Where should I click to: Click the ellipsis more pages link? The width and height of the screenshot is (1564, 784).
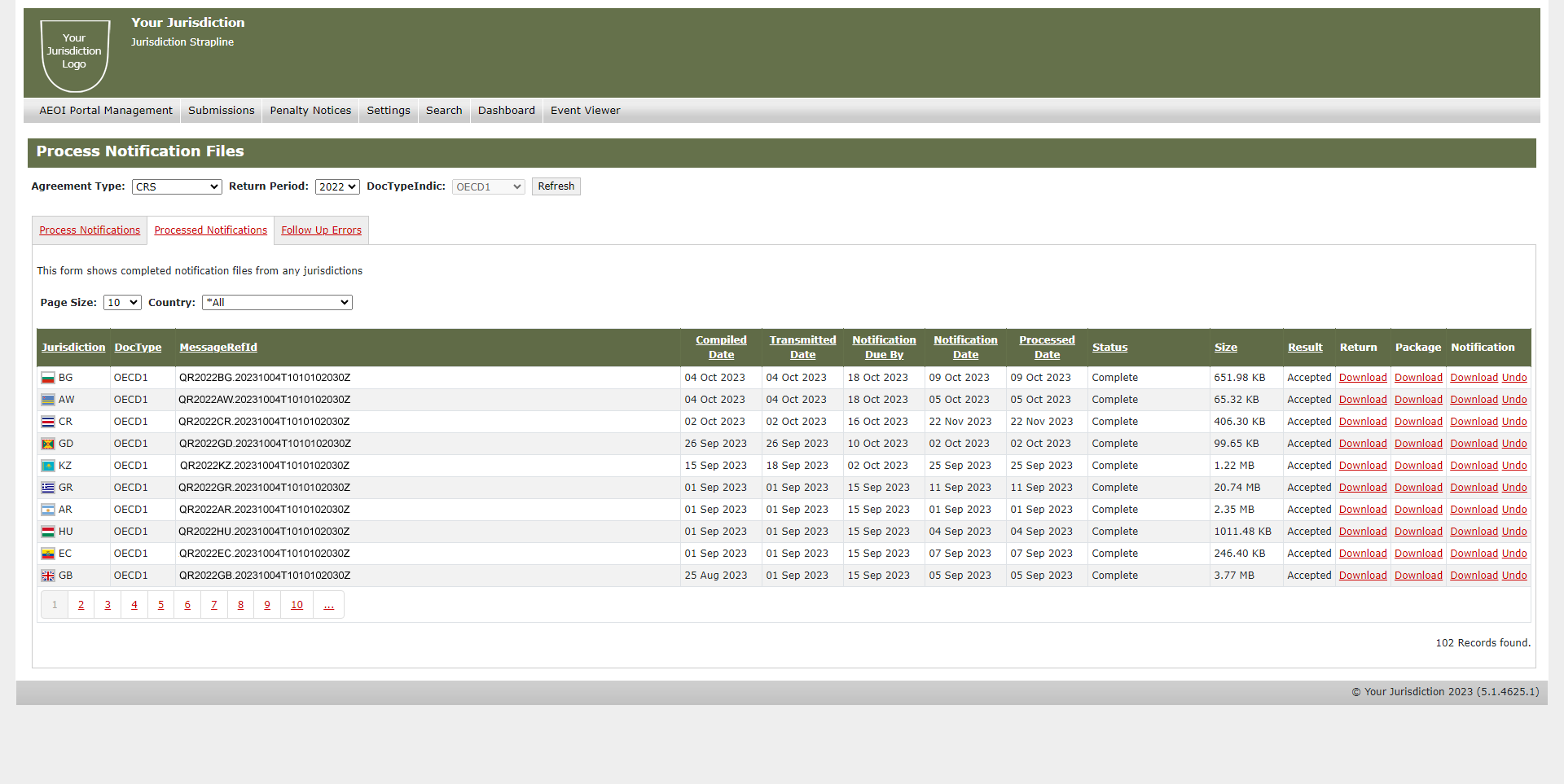pos(328,605)
